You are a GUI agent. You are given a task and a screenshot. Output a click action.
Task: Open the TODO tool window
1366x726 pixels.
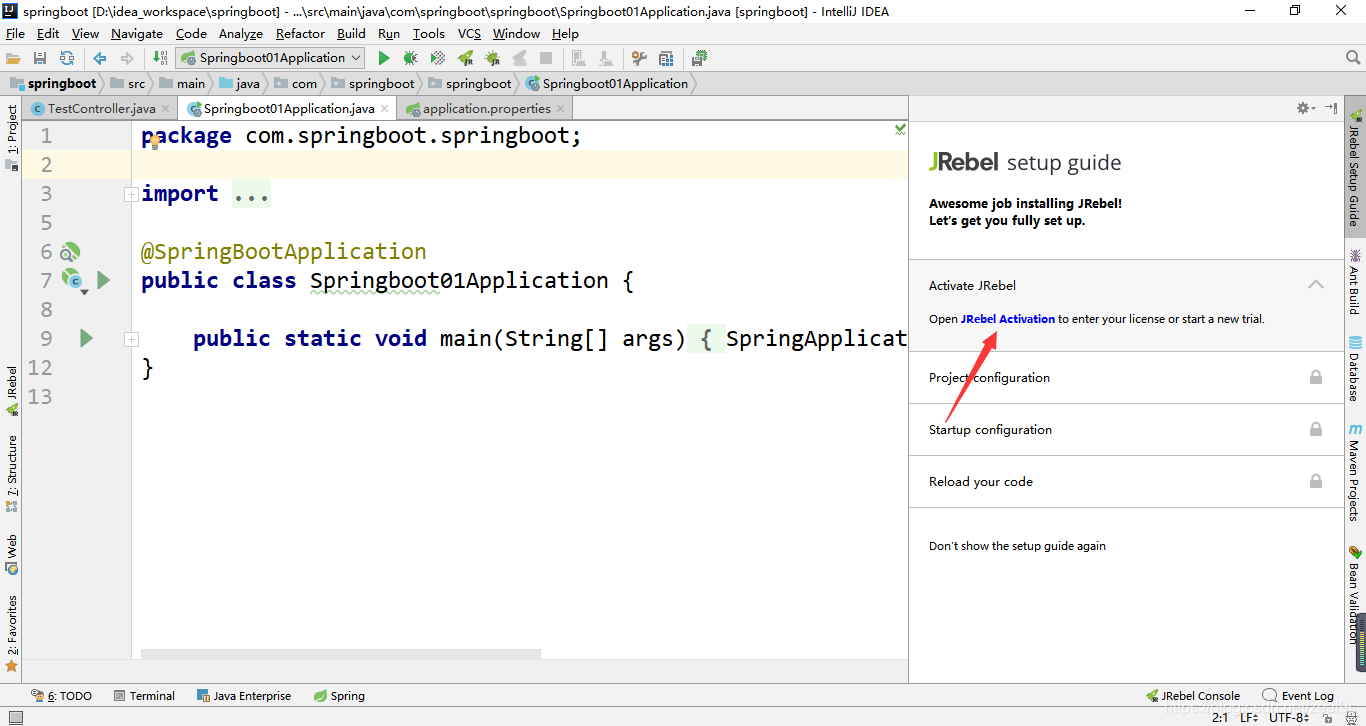(62, 696)
